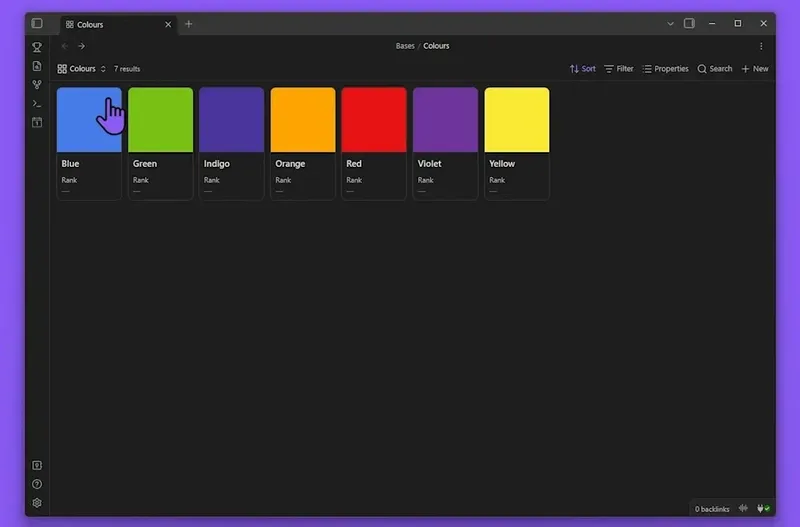Image resolution: width=800 pixels, height=527 pixels.
Task: Click the sync plug status icon
Action: pyautogui.click(x=763, y=508)
